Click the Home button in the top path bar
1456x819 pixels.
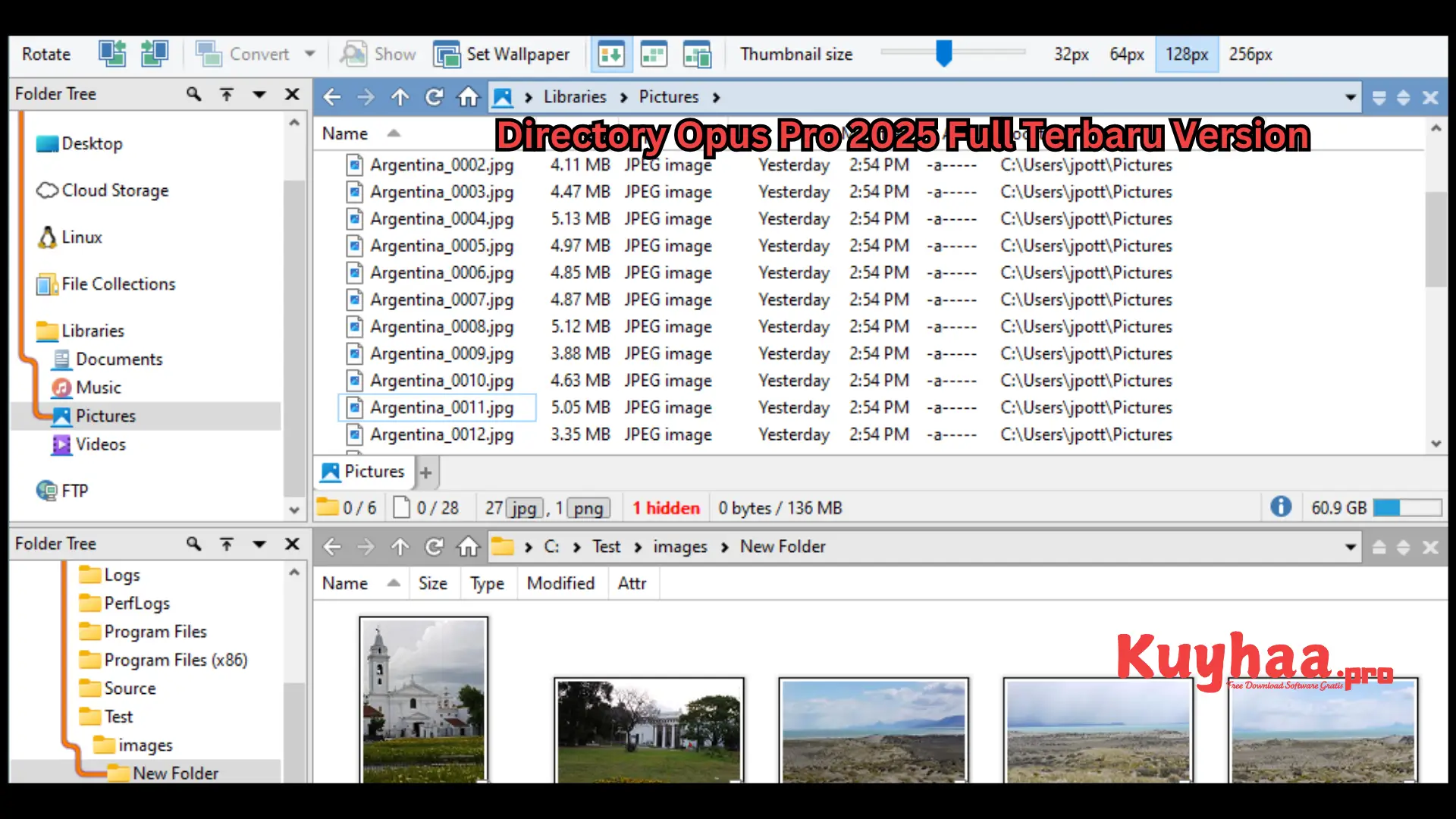[468, 96]
